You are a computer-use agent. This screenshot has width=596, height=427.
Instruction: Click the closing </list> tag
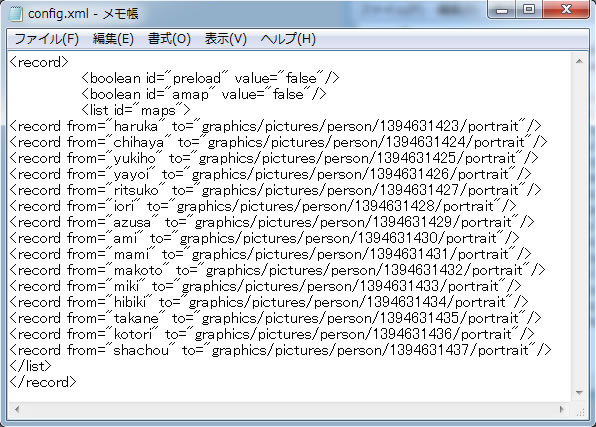[30, 366]
